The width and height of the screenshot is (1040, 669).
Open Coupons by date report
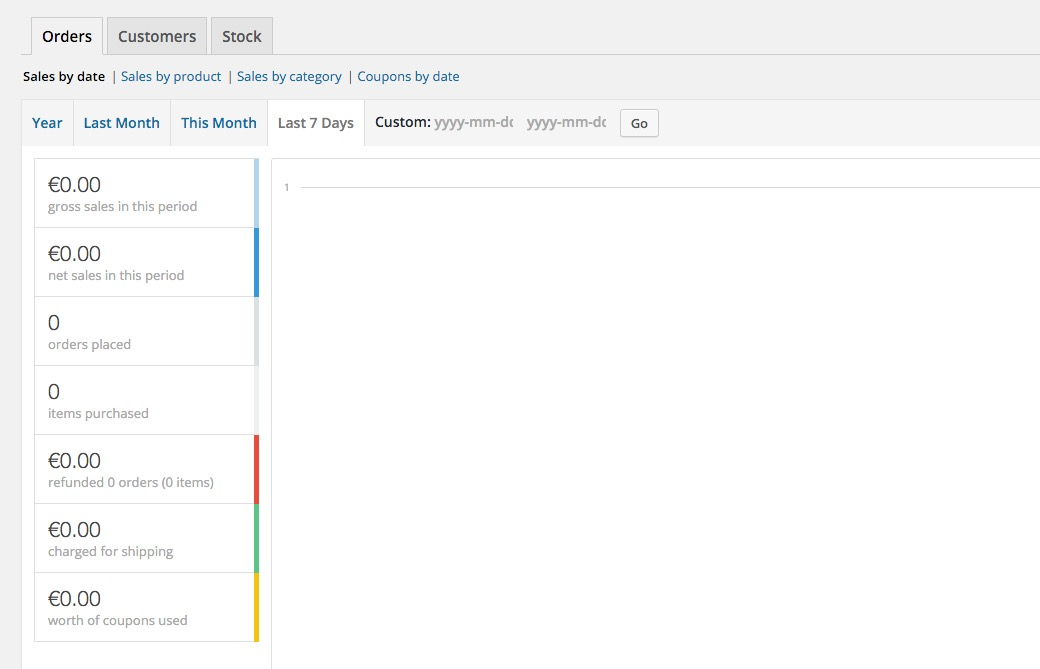pyautogui.click(x=408, y=76)
